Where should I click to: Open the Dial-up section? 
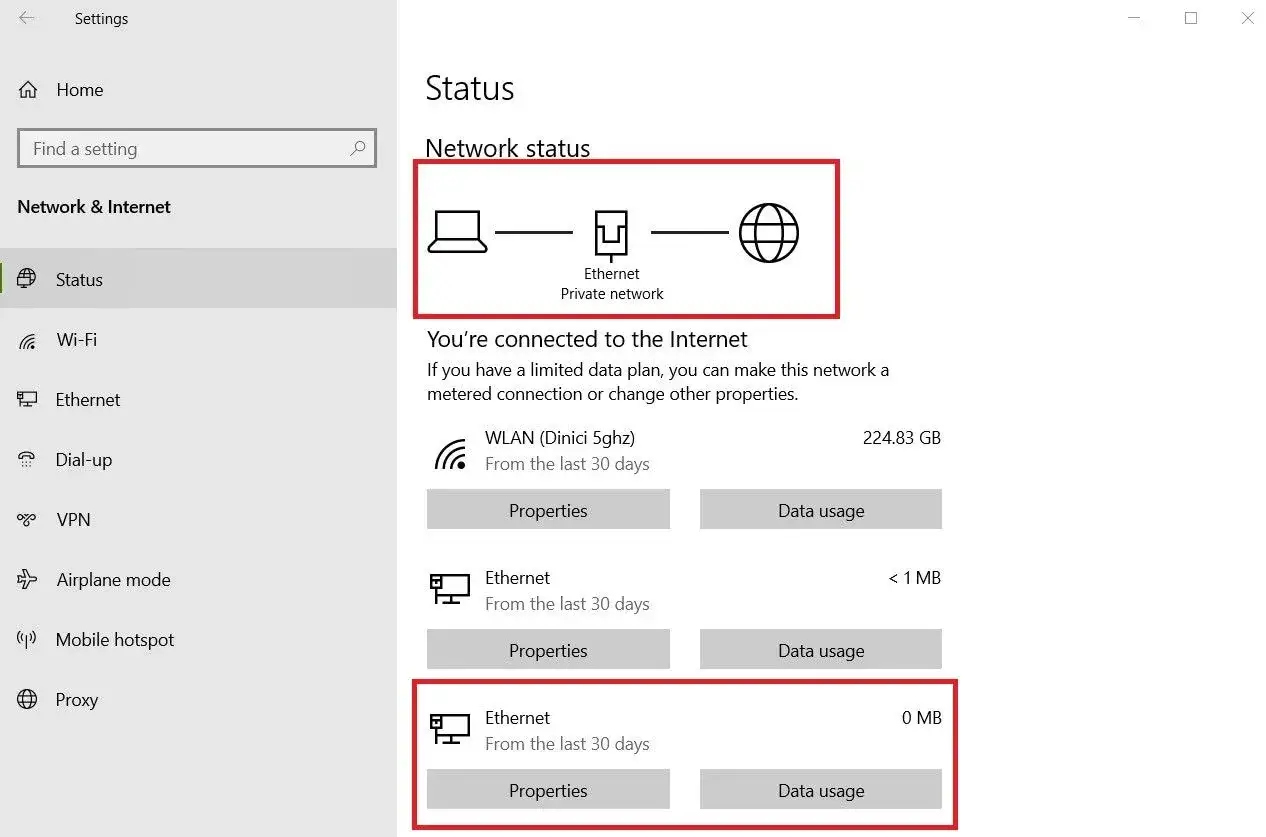click(198, 459)
